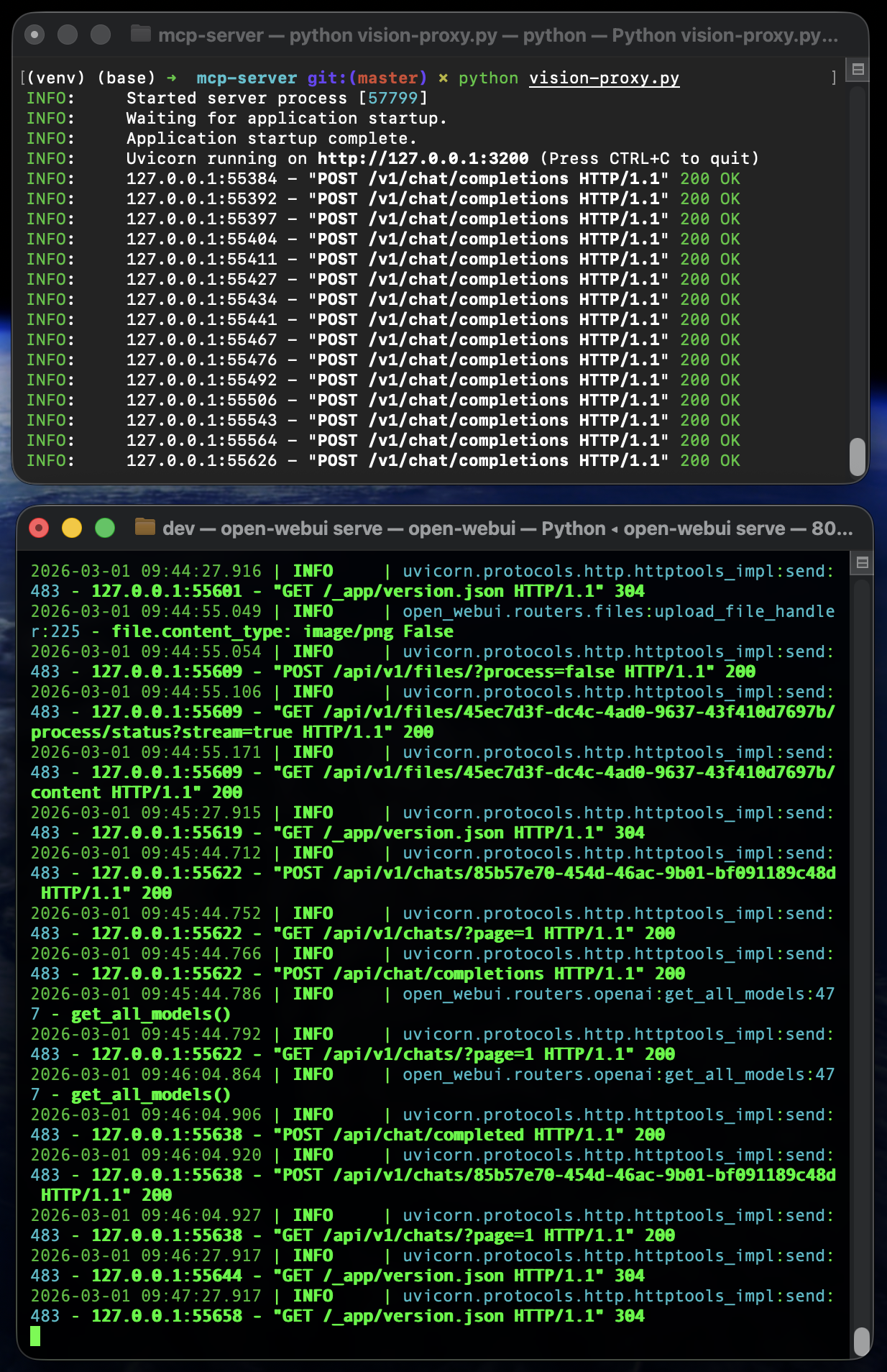The width and height of the screenshot is (887, 1372).
Task: Click the green terminal cursor block
Action: click(35, 1336)
